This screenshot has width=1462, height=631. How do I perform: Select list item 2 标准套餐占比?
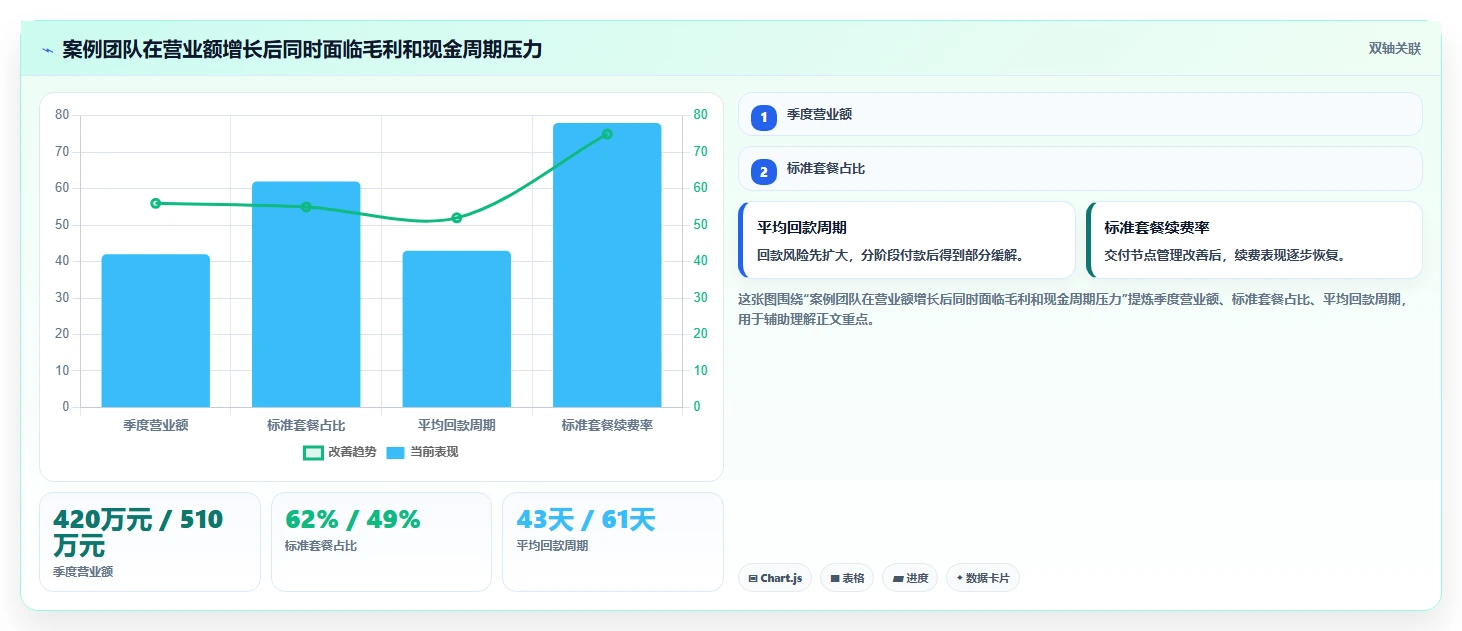(x=1080, y=169)
